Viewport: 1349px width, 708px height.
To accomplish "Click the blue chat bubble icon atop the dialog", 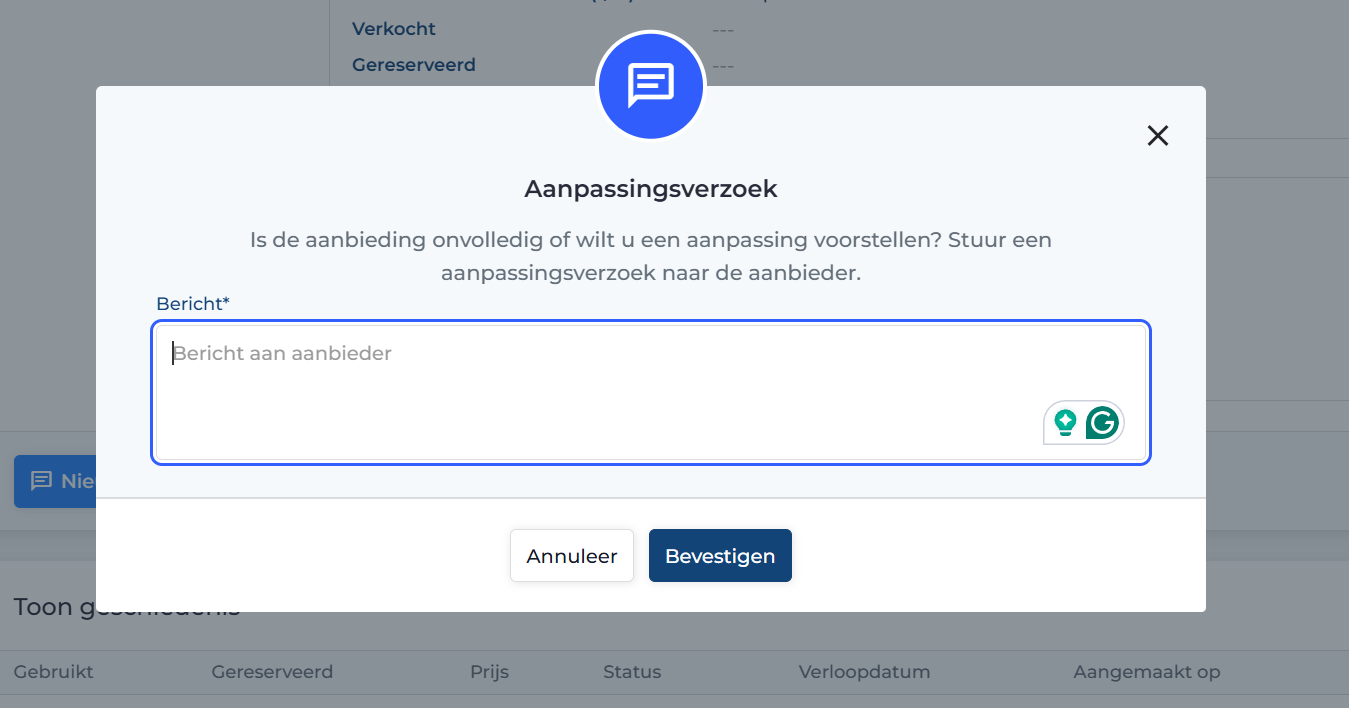I will tap(650, 86).
